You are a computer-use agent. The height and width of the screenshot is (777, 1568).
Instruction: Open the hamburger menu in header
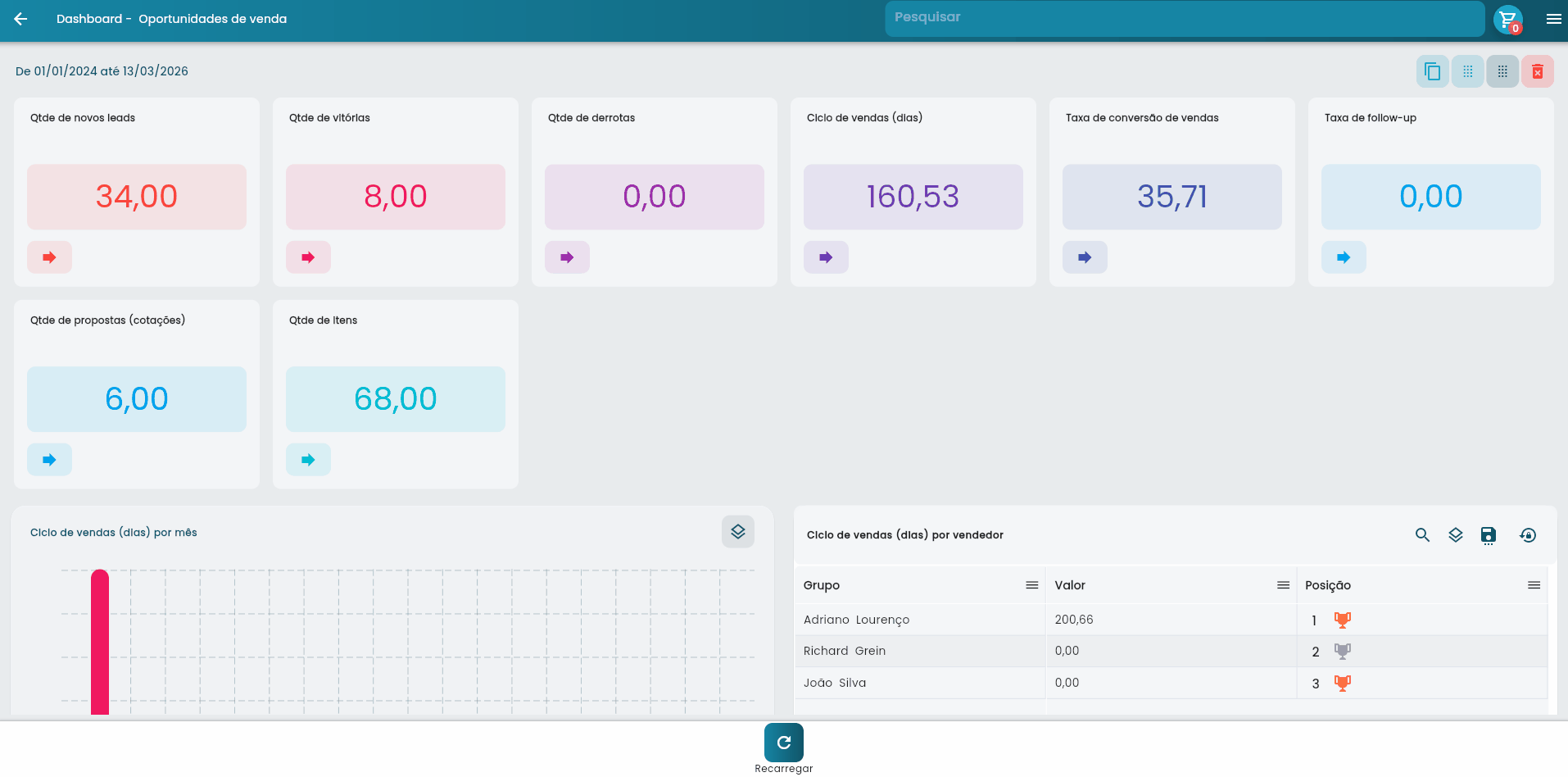click(x=1553, y=19)
